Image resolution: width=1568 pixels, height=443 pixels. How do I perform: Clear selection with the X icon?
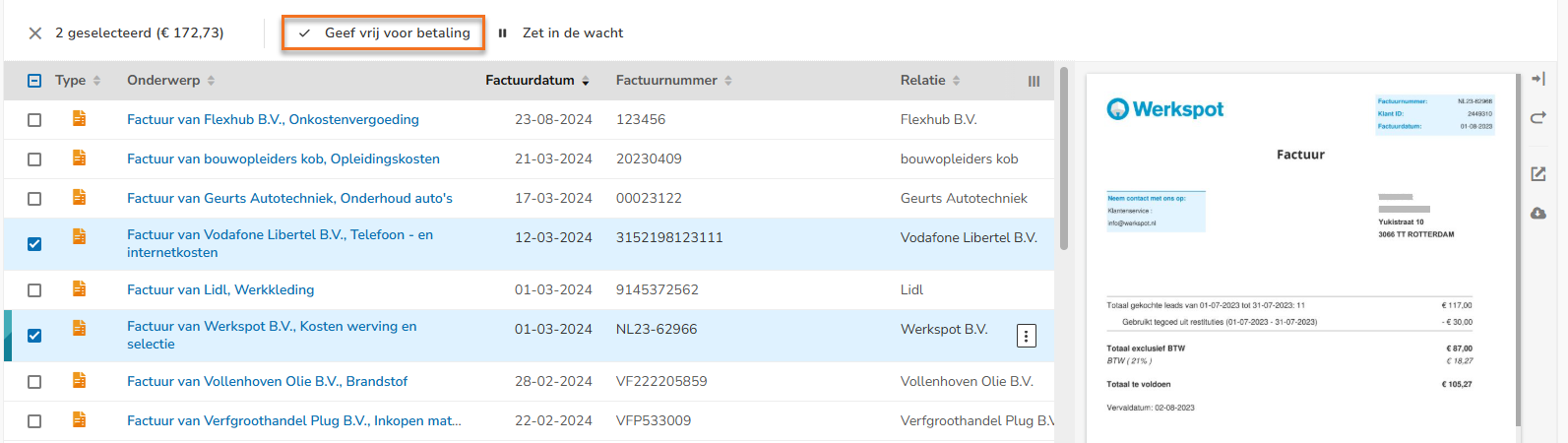35,33
